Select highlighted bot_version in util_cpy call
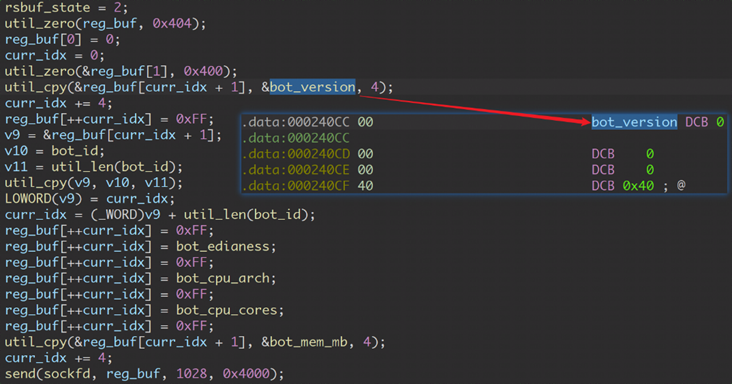732x384 pixels. pyautogui.click(x=312, y=87)
